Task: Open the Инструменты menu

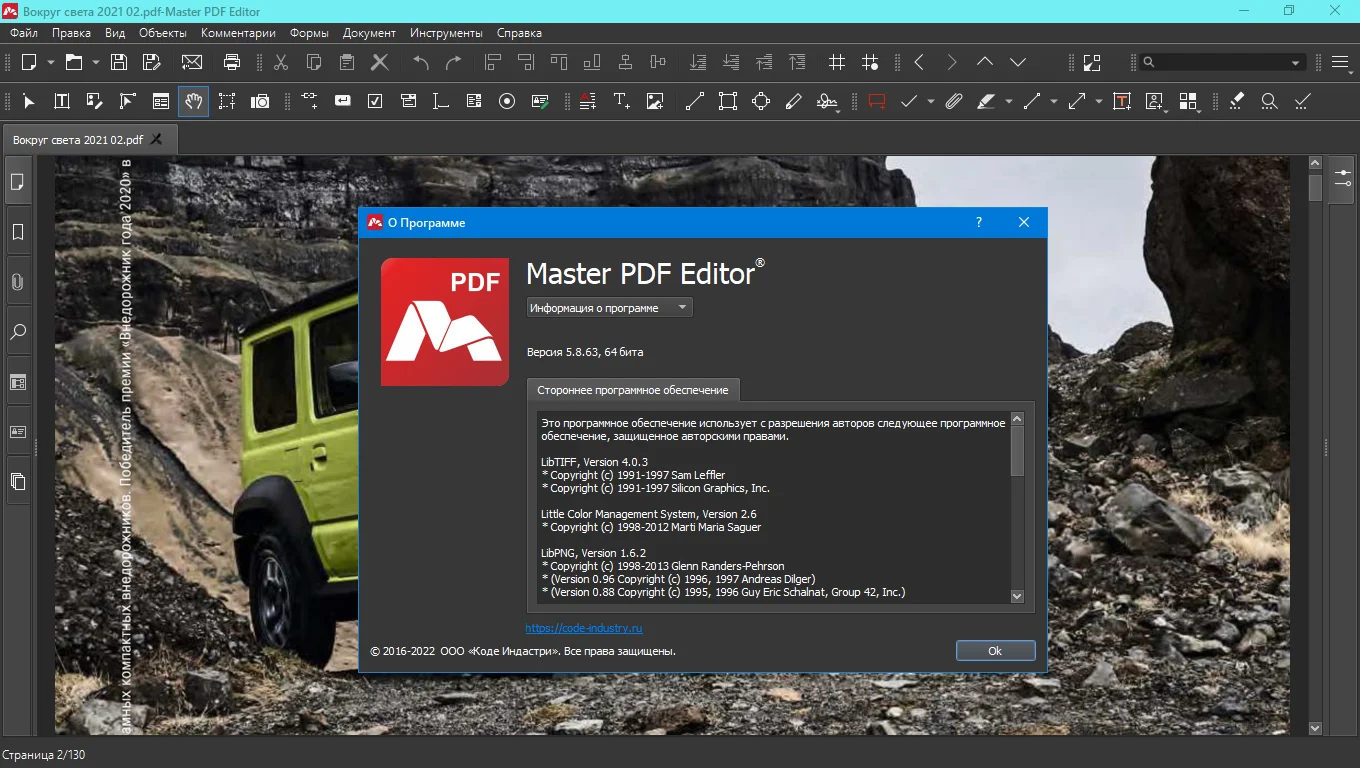Action: coord(446,33)
